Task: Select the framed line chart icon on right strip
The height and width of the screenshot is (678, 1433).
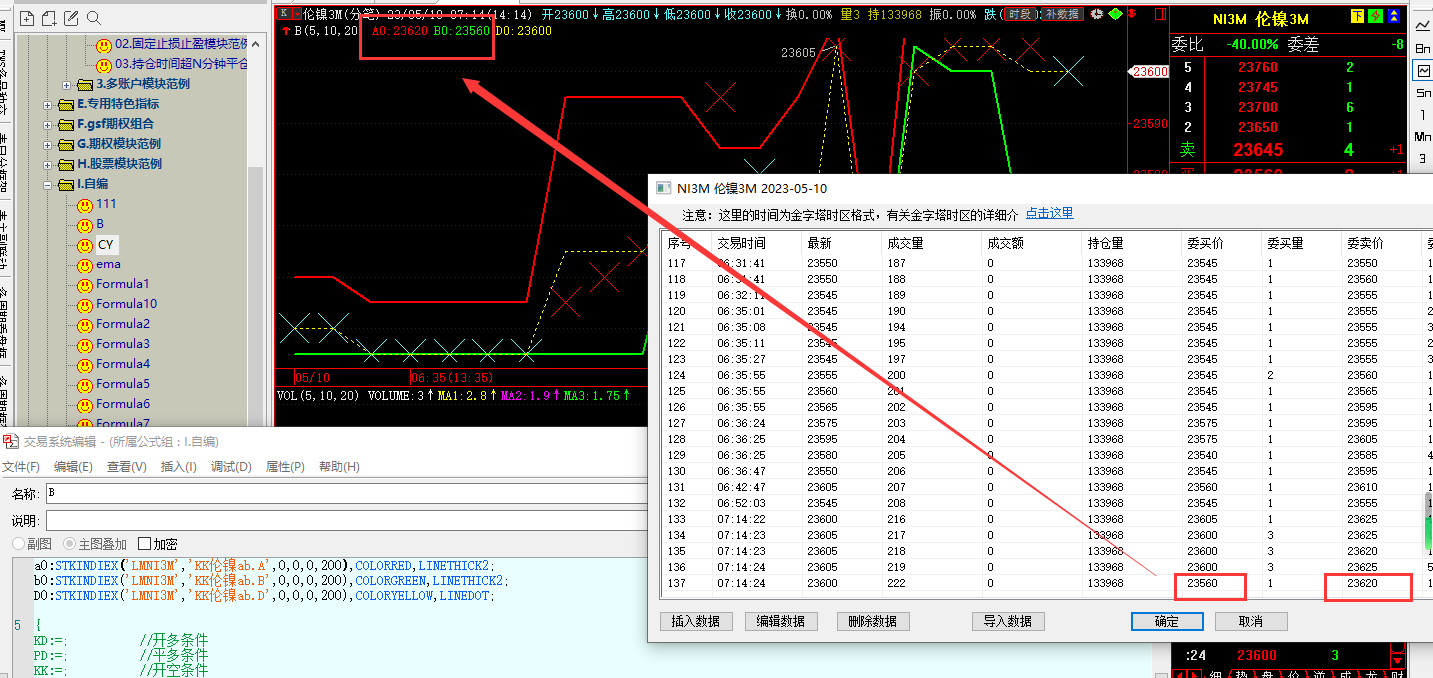Action: (1422, 70)
